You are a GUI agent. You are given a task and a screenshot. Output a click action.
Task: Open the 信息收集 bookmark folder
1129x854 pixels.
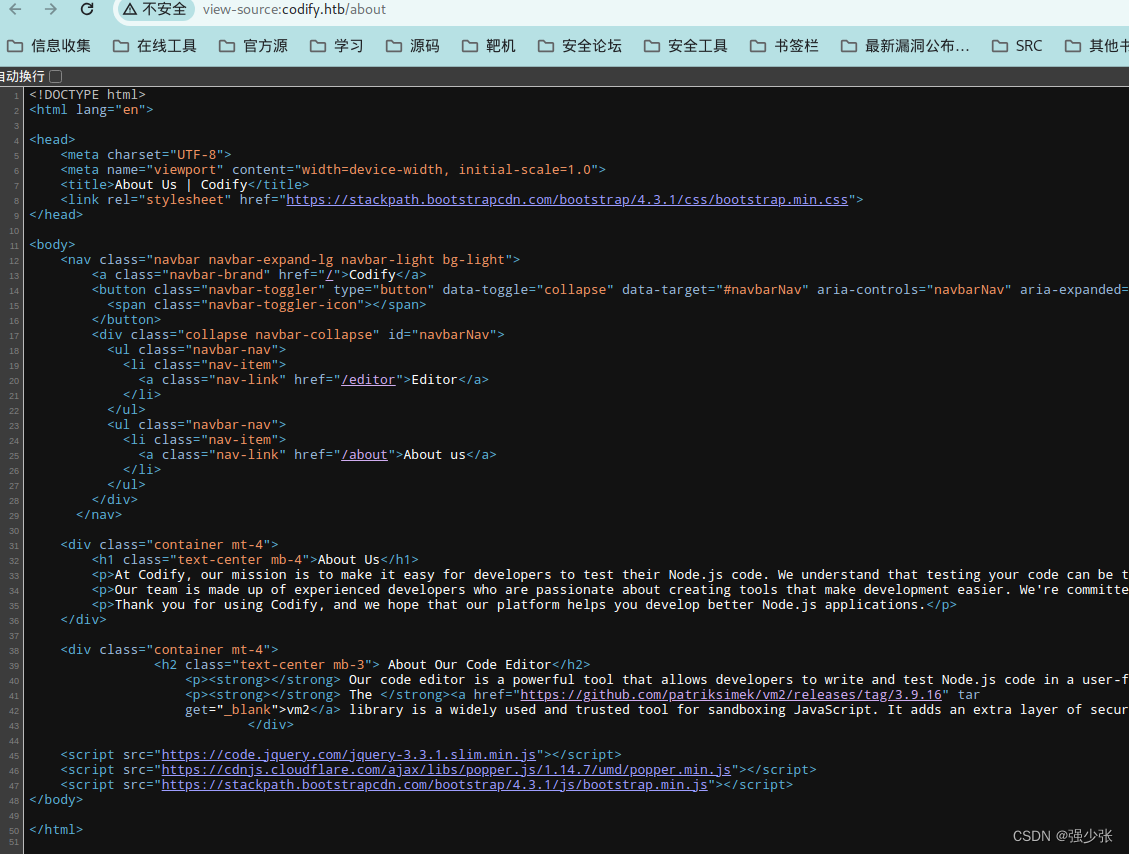click(49, 46)
